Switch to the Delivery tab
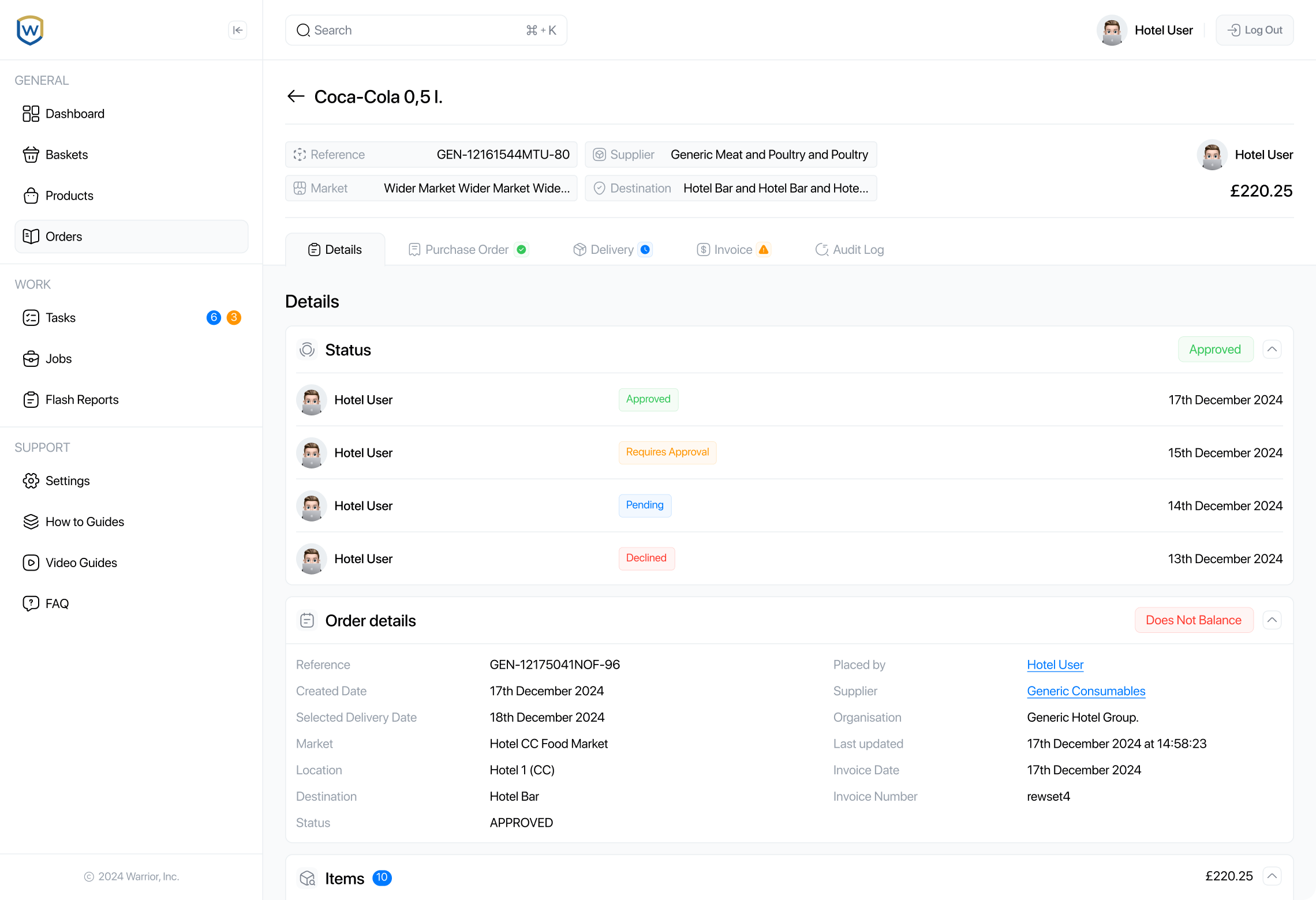This screenshot has height=900, width=1316. [x=612, y=250]
